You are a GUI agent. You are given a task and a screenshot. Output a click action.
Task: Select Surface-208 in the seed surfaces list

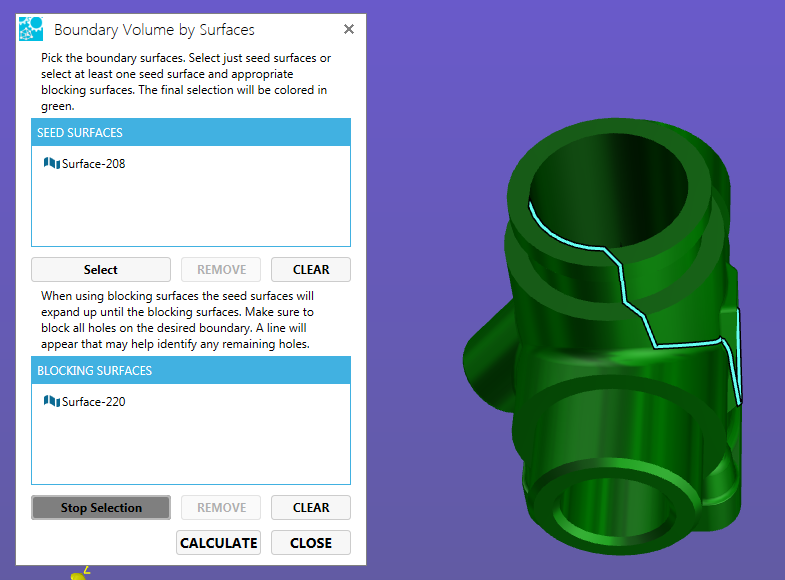point(93,164)
